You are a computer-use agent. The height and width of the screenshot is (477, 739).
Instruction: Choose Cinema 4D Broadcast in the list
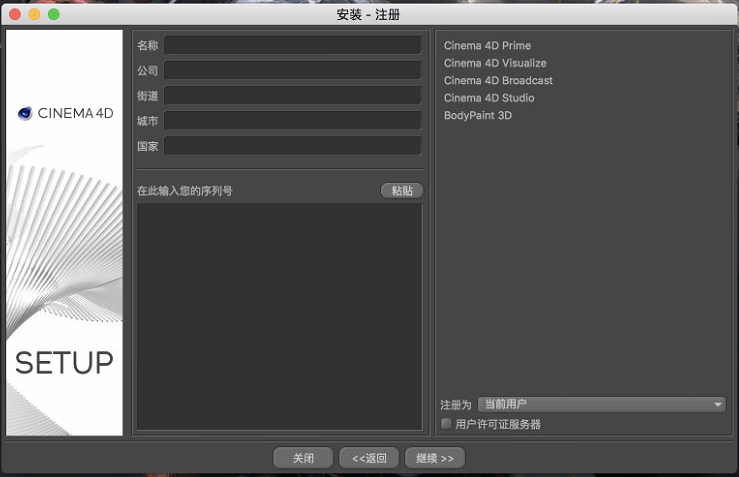pyautogui.click(x=498, y=81)
